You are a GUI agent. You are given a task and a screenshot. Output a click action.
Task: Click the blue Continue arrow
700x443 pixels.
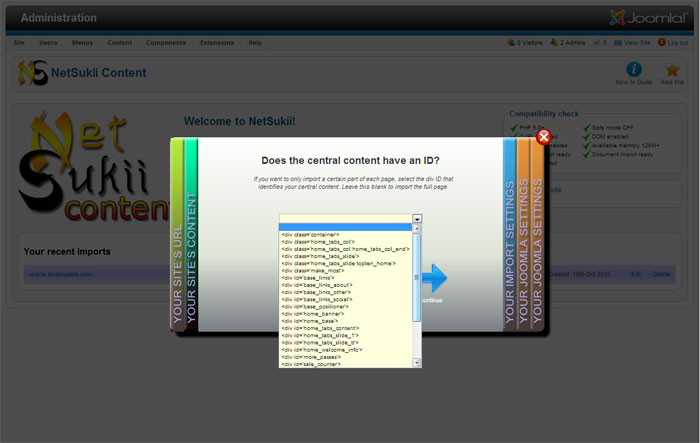[x=434, y=278]
